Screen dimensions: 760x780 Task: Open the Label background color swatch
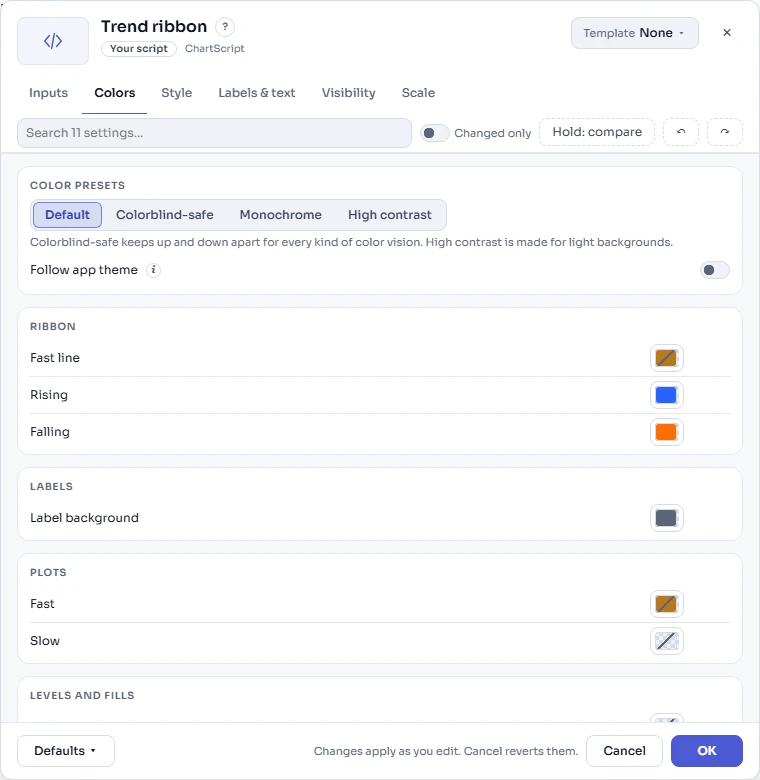pos(666,518)
